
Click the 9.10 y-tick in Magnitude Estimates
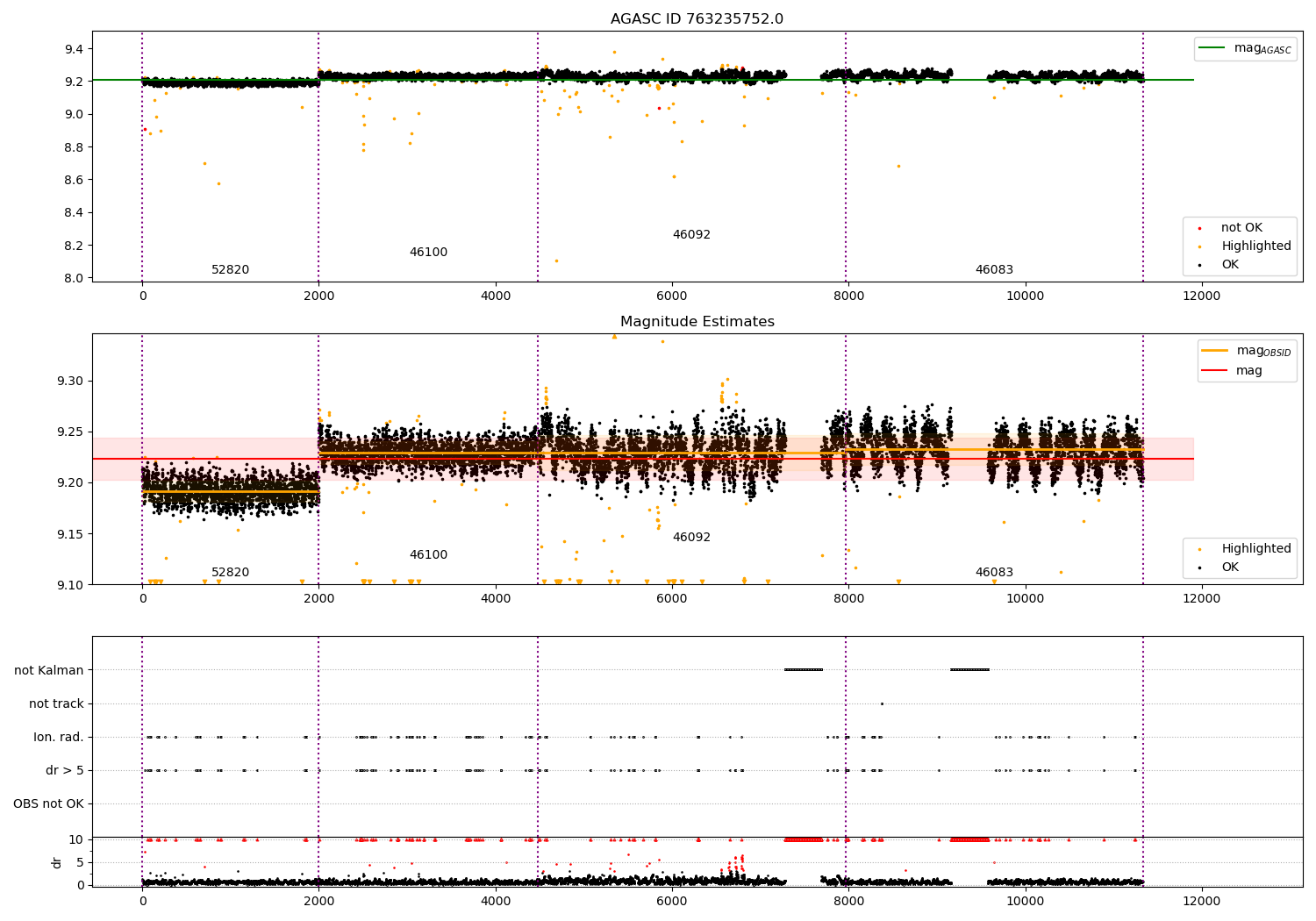[x=70, y=585]
